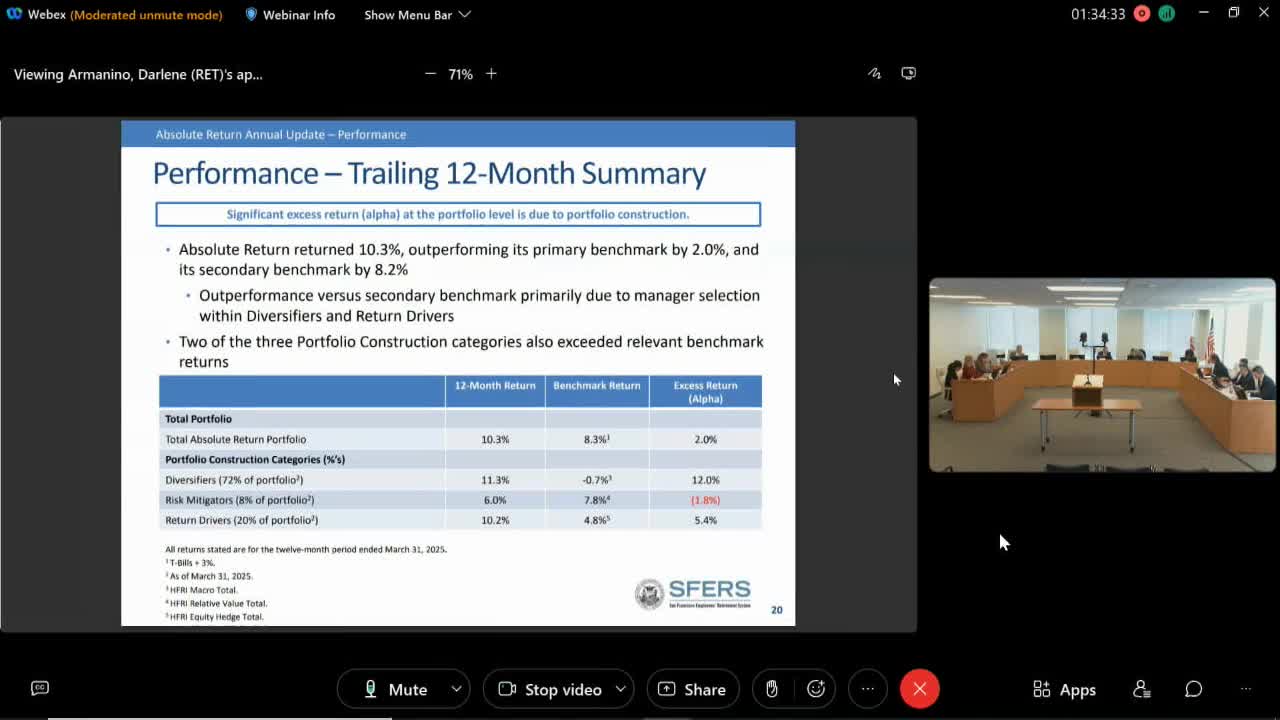Zoom in the shared content view
Image resolution: width=1280 pixels, height=720 pixels.
491,74
